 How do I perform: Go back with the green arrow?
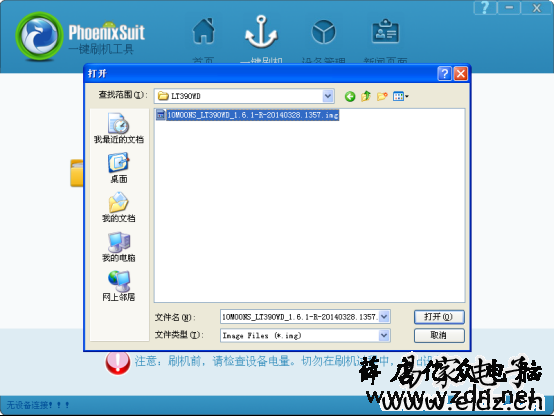350,96
